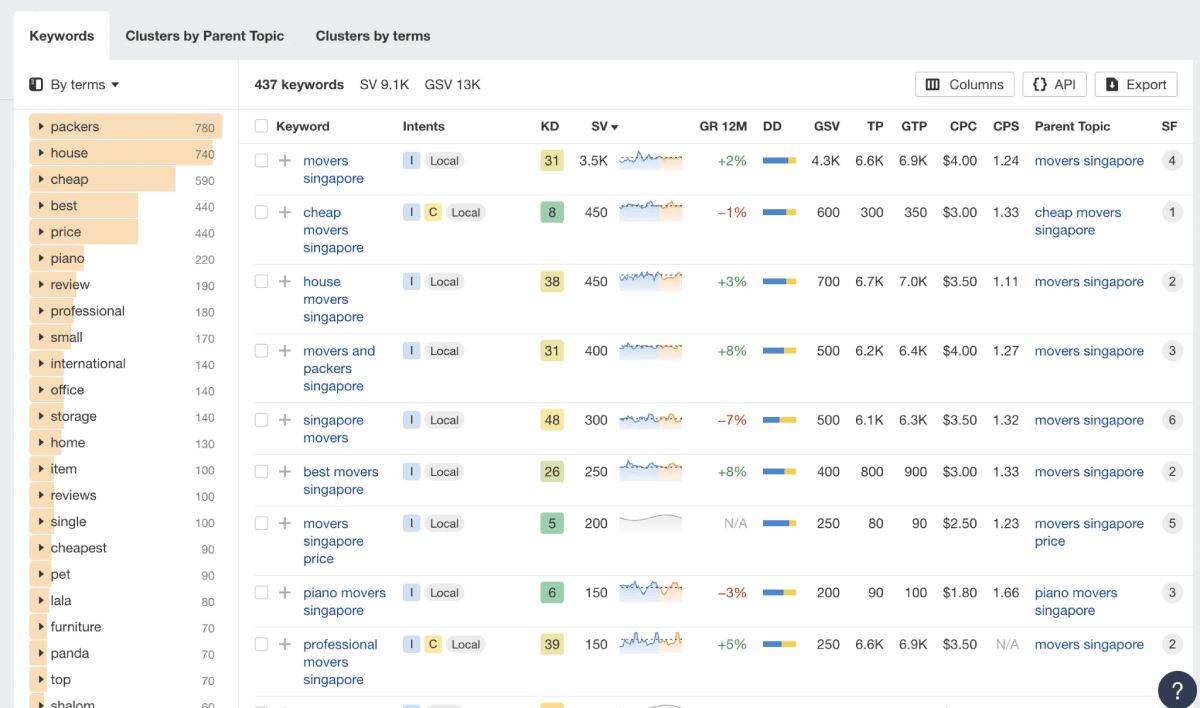Add 'cheap movers singapore' using its plus icon

click(x=285, y=213)
